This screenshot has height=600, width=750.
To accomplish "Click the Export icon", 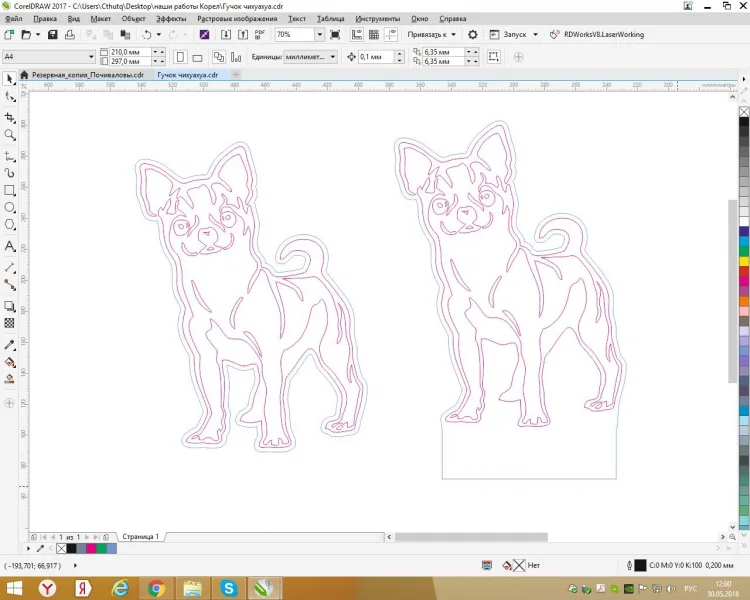I will click(x=243, y=34).
